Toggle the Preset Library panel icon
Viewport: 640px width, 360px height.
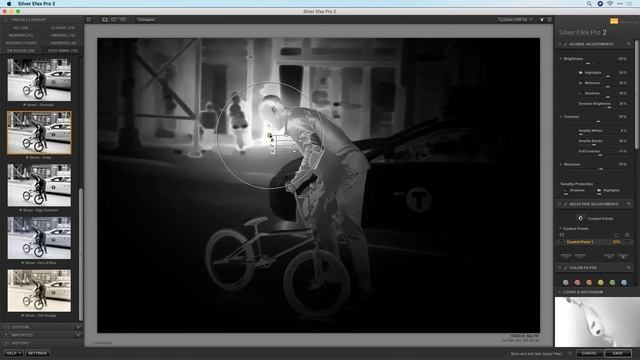pos(6,20)
